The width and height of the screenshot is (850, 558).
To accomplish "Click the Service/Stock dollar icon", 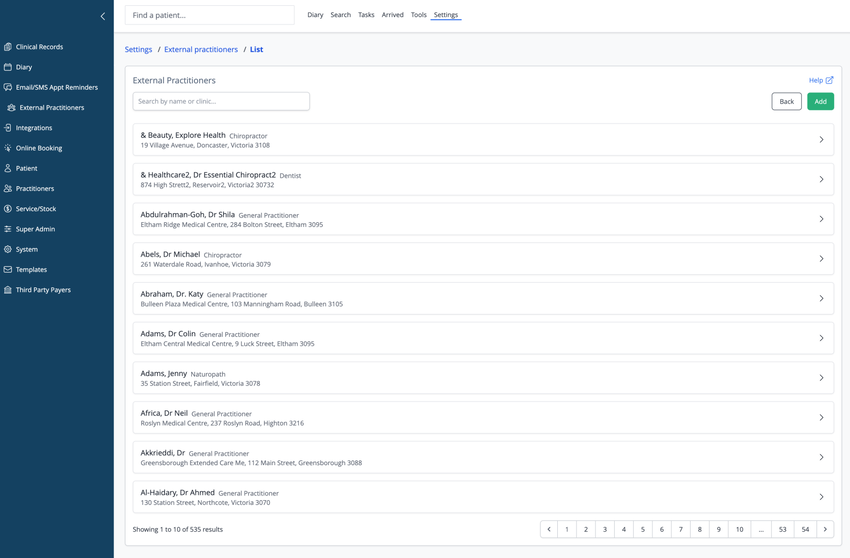I will pos(8,209).
